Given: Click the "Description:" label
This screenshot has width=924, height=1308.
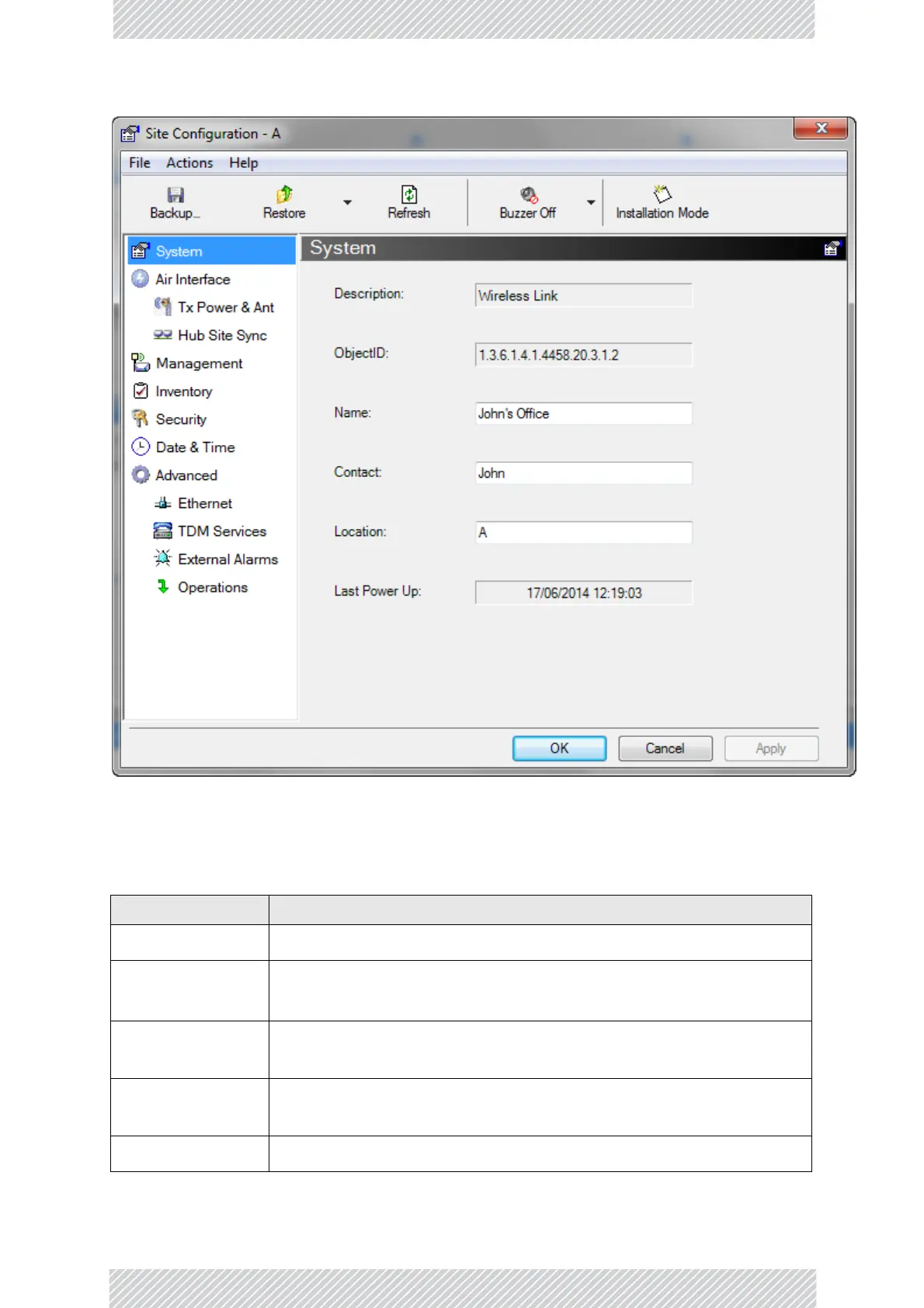Looking at the screenshot, I should coord(369,294).
